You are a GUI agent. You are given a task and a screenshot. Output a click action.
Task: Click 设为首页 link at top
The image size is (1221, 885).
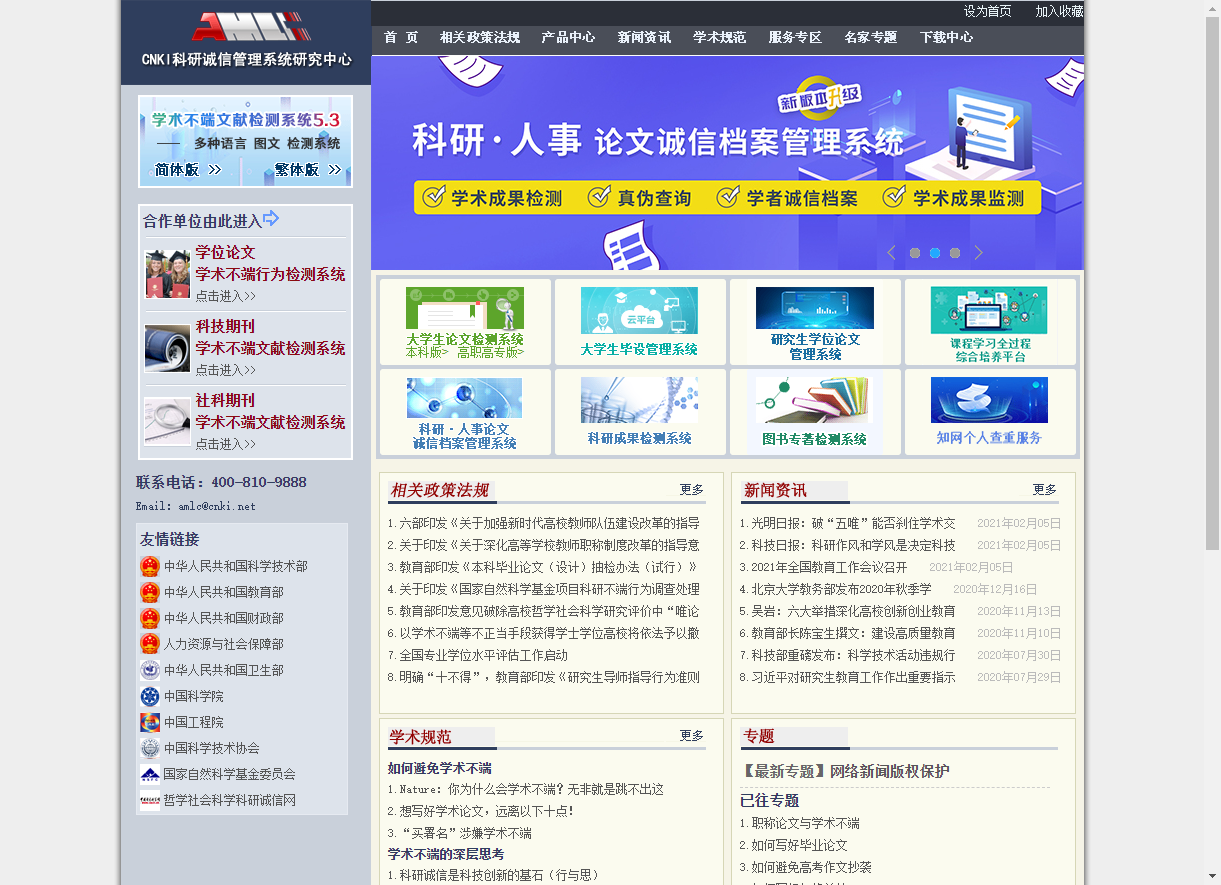coord(987,11)
